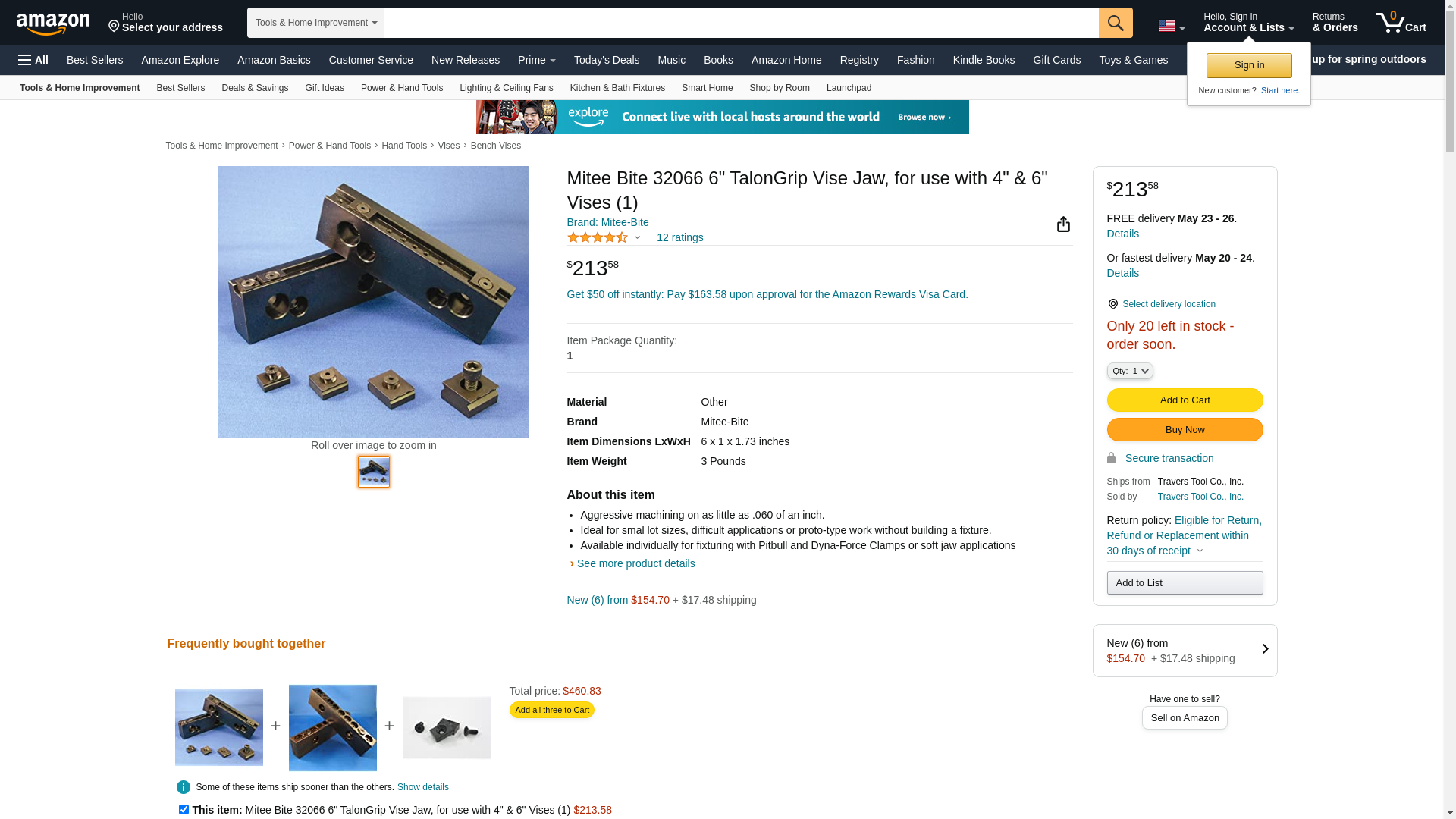
Task: Click the location pin for delivery address
Action: pyautogui.click(x=1112, y=304)
